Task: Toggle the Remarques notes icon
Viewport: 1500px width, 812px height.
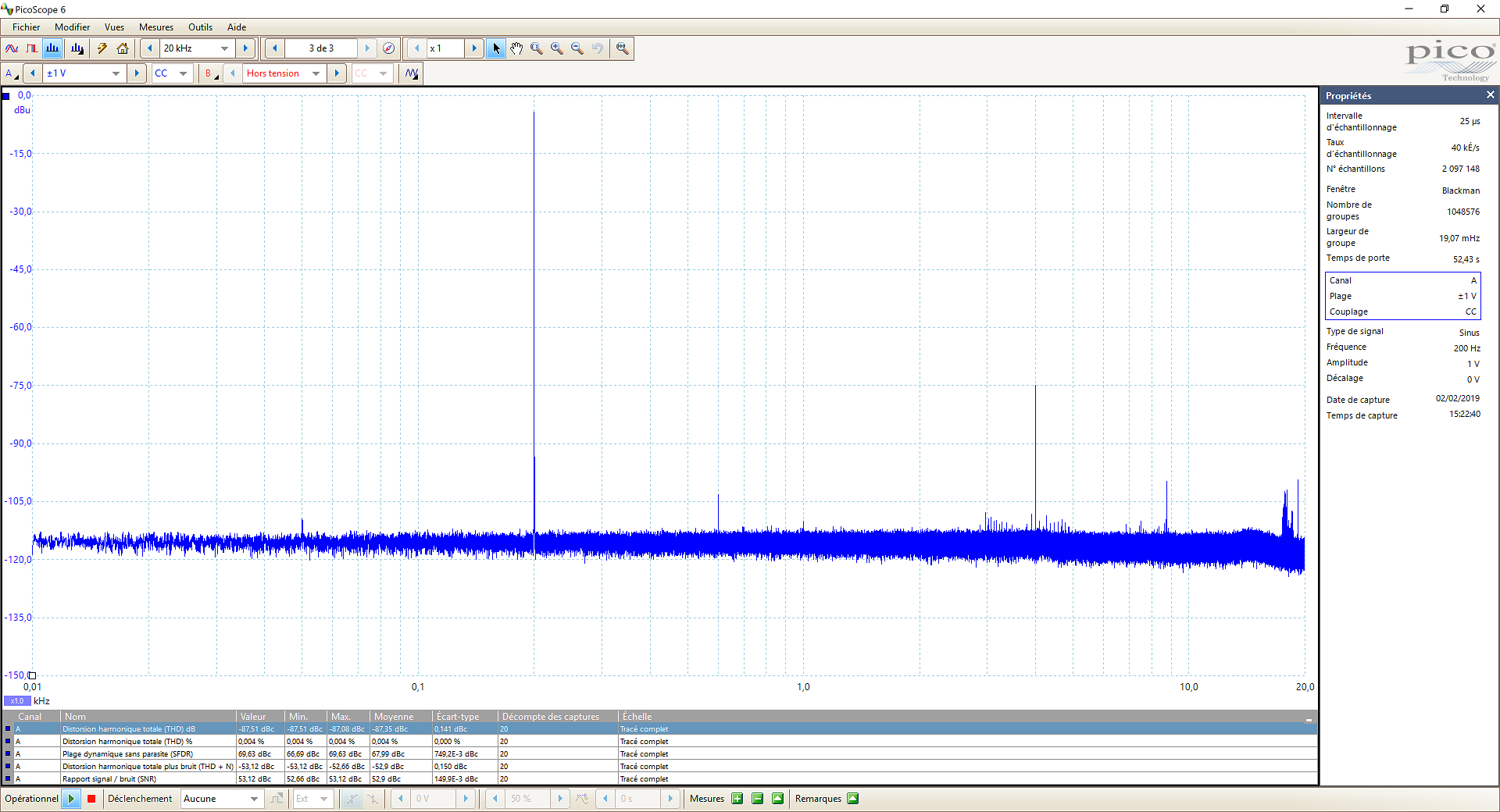Action: pos(852,799)
